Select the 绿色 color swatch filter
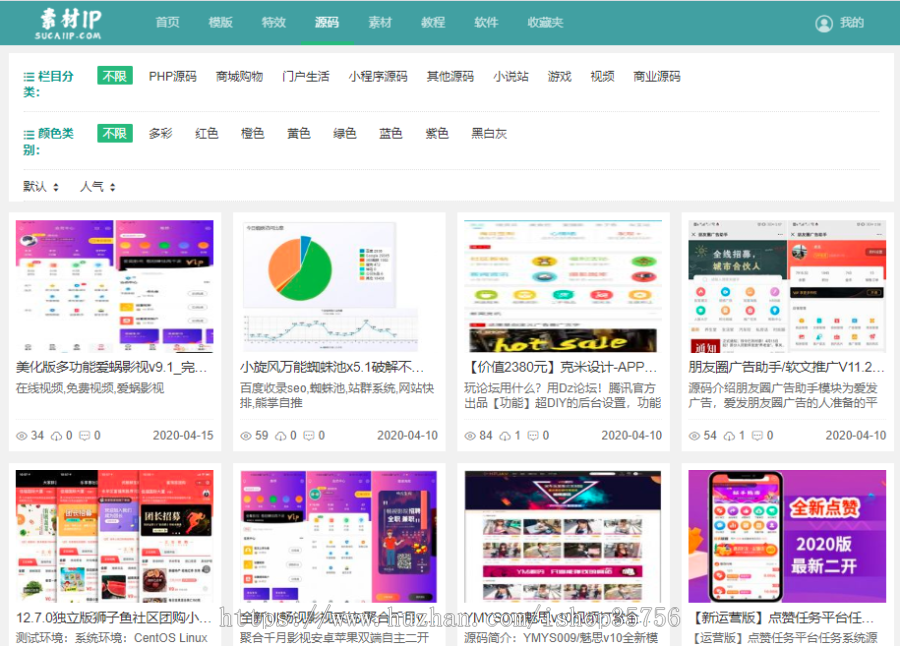 (x=344, y=132)
